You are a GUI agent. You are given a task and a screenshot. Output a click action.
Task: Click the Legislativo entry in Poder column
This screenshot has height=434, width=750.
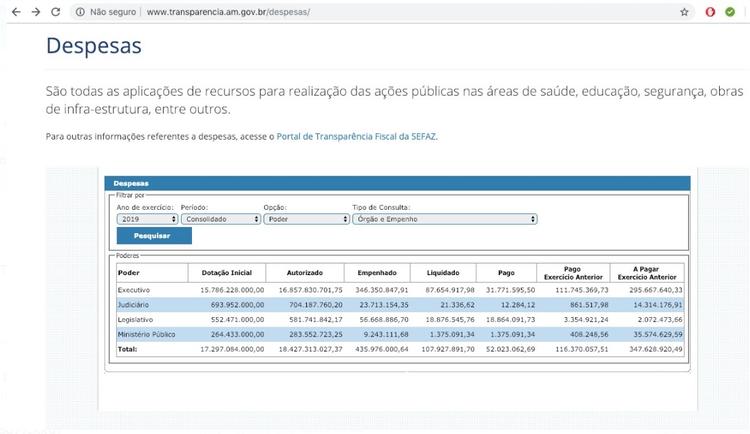click(136, 318)
